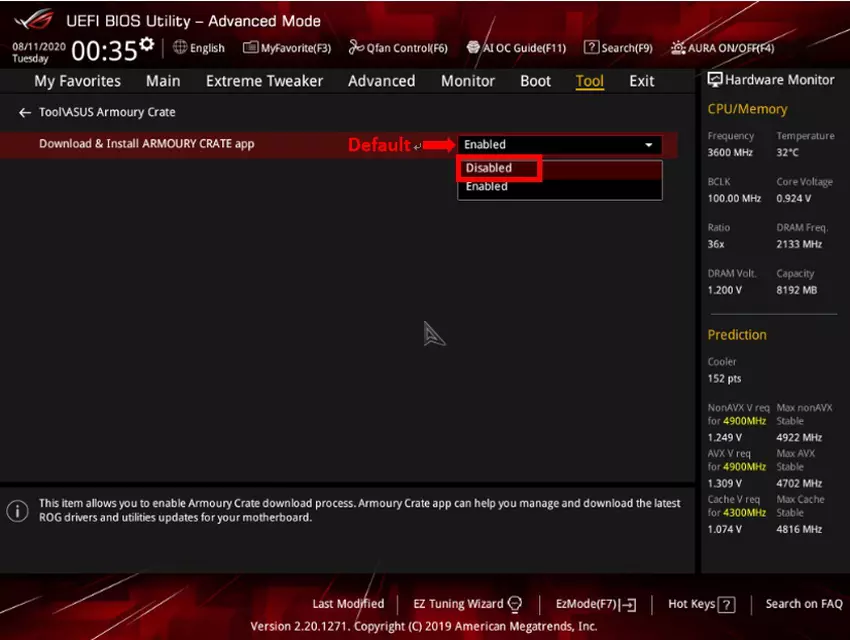Open BIOS Search with F9
Image resolution: width=850 pixels, height=640 pixels.
618,47
